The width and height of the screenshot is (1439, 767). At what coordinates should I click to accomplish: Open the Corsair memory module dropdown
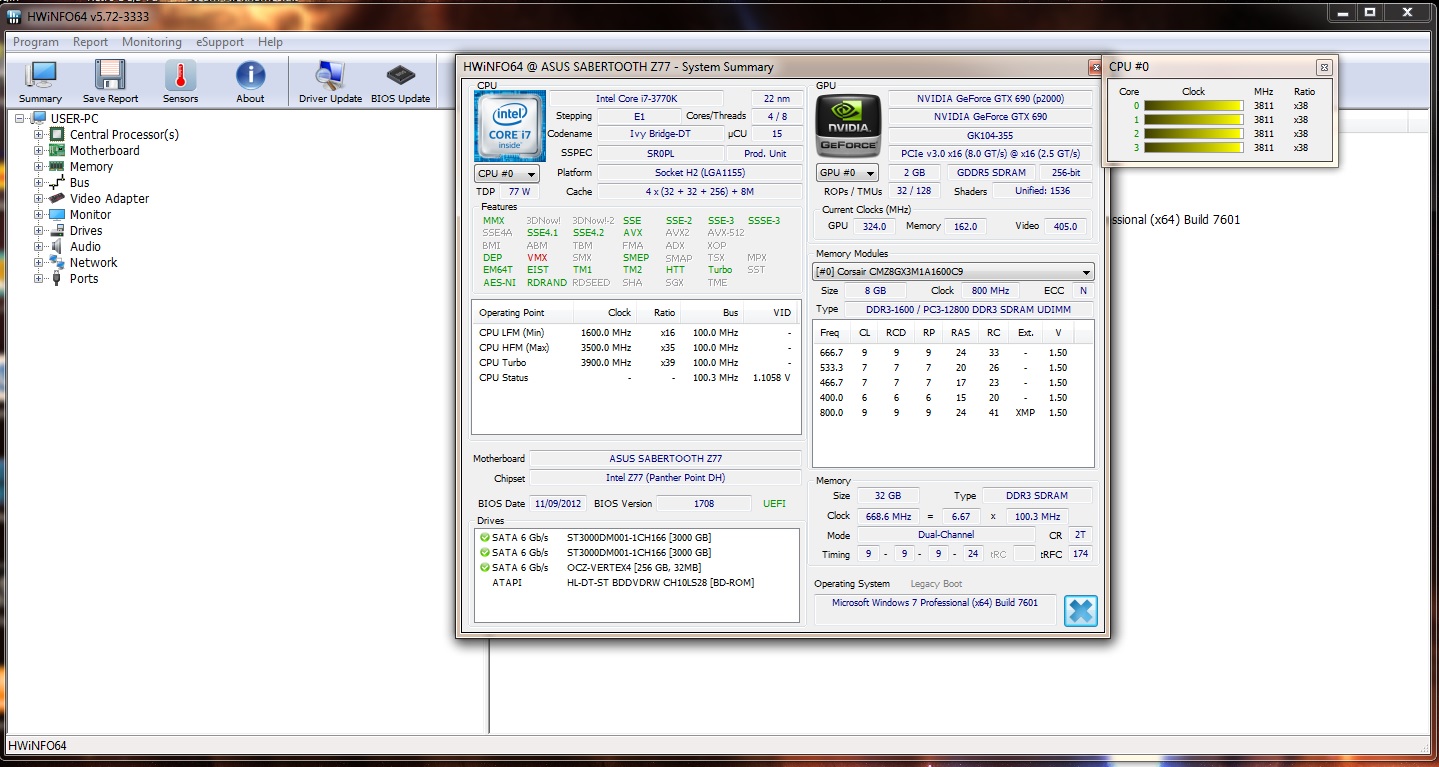point(953,272)
